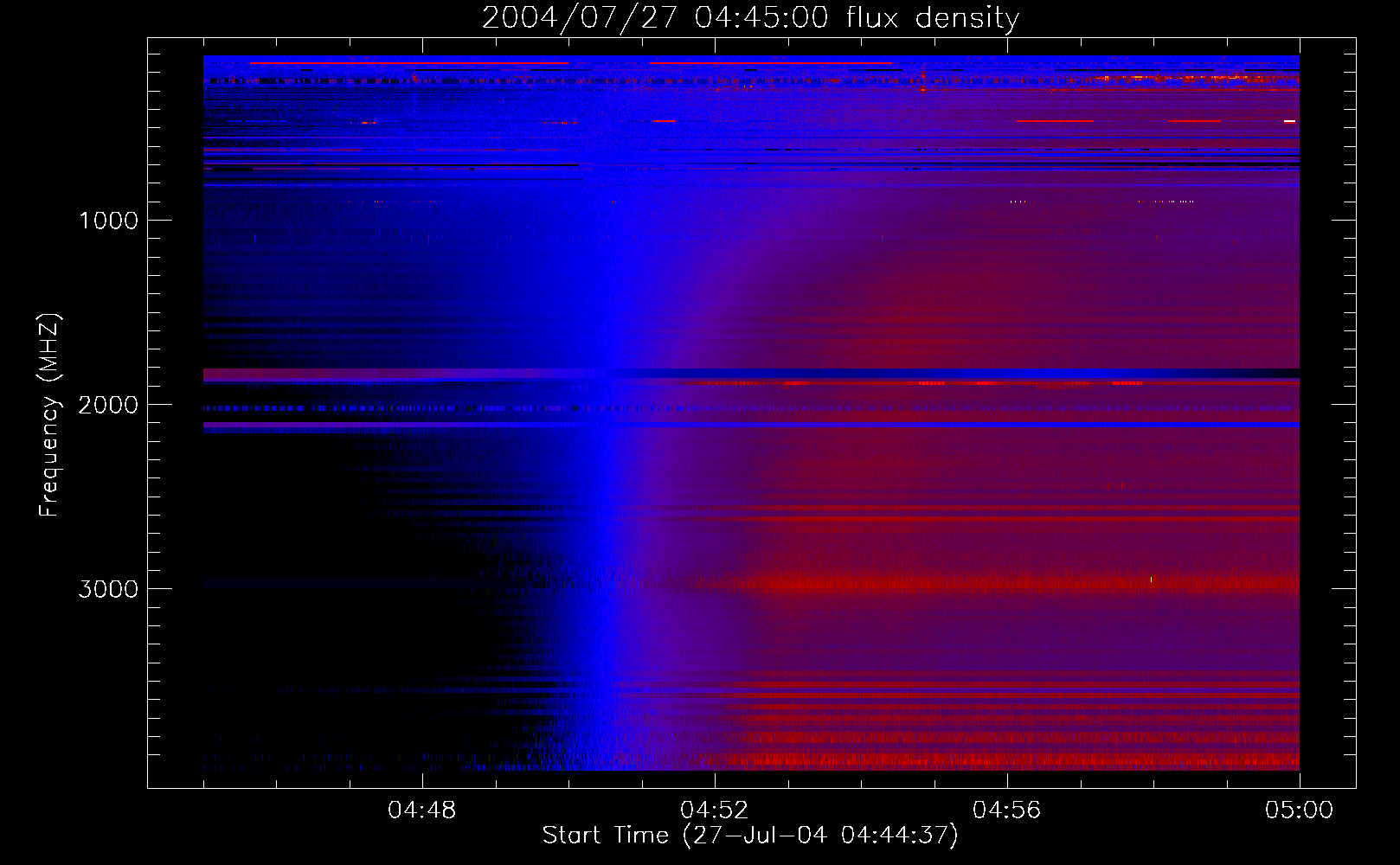The width and height of the screenshot is (1400, 865).
Task: Click the 'Frequency (MHZ)' axis label
Action: pyautogui.click(x=50, y=415)
